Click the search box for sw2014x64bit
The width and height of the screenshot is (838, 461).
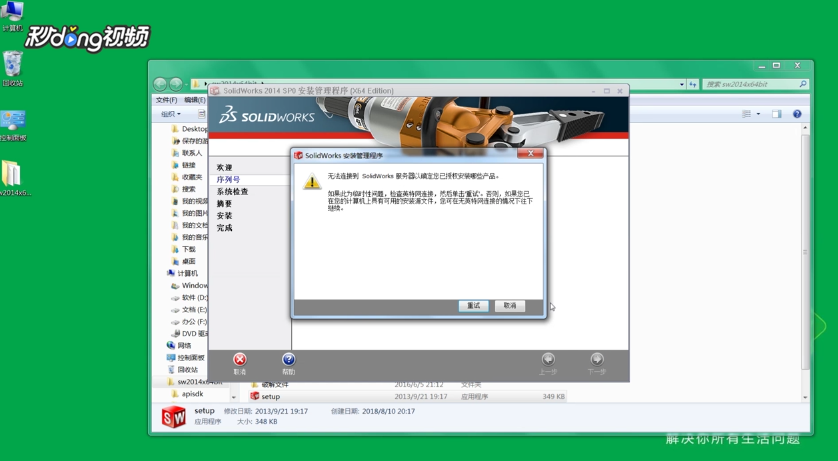[755, 84]
